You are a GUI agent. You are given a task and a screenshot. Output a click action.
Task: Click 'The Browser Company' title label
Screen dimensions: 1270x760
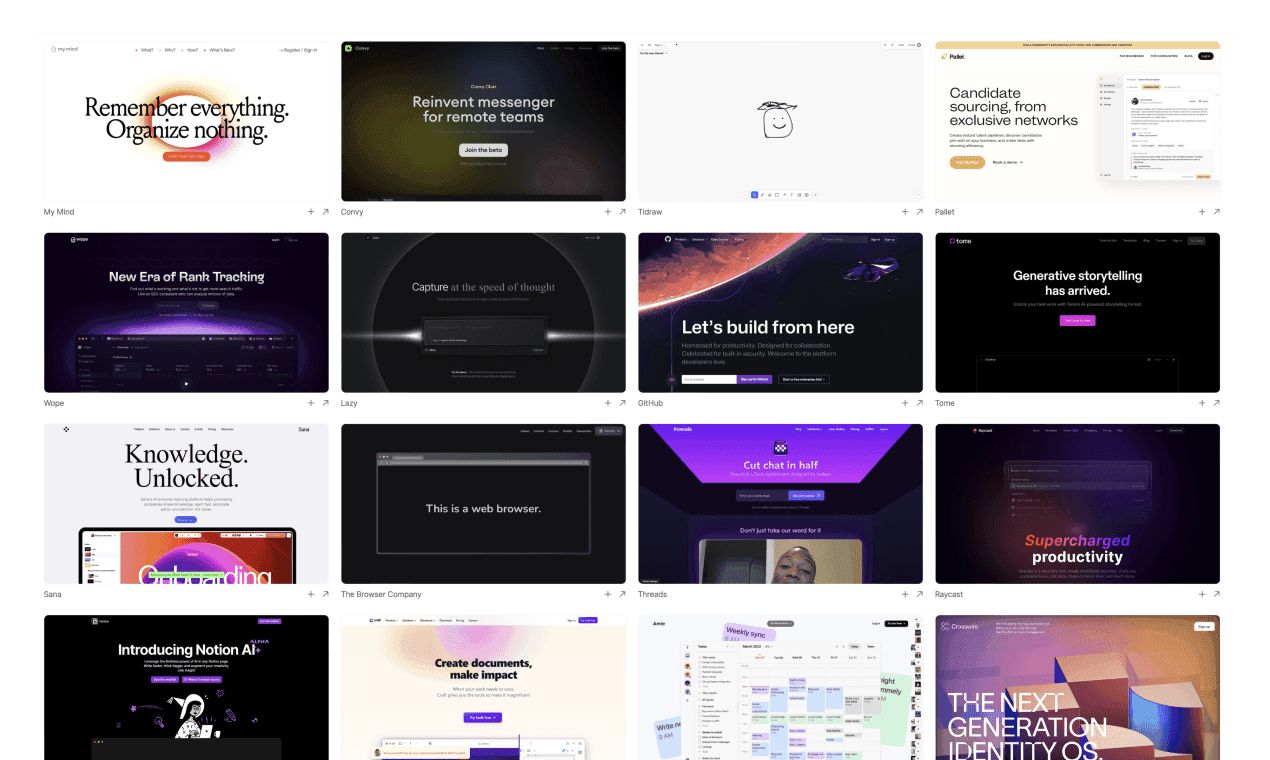click(381, 594)
